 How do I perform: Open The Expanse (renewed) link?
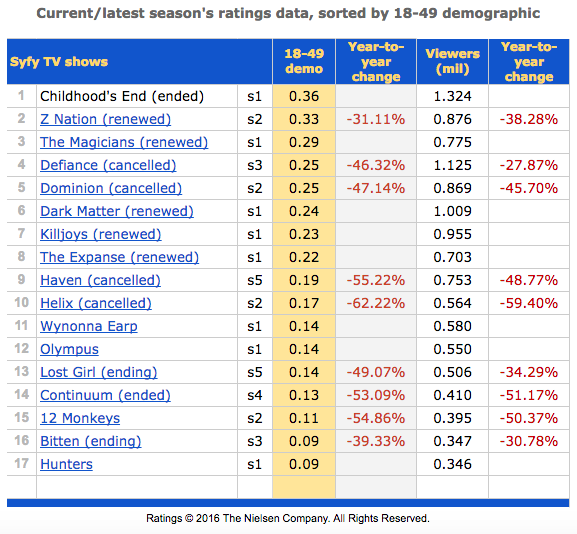point(120,257)
